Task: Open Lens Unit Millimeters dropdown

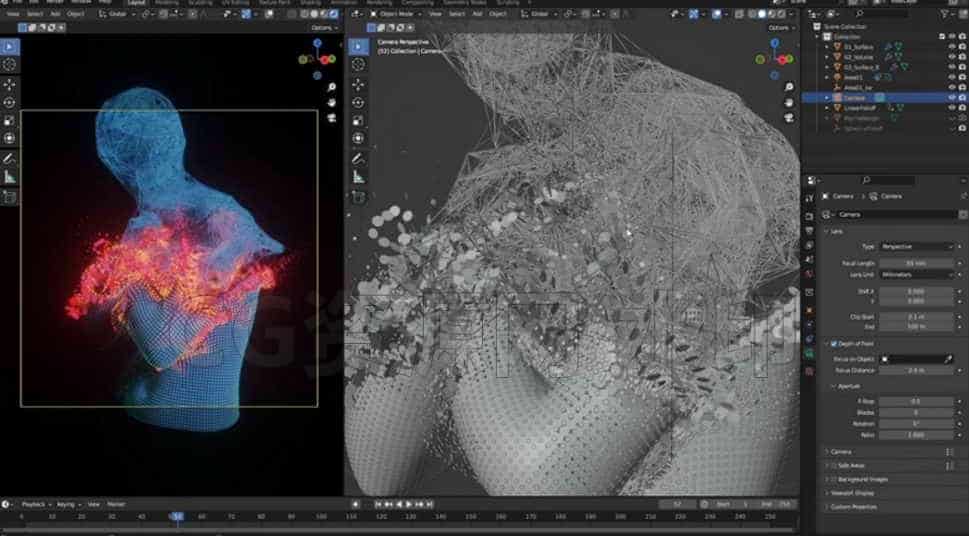Action: (916, 274)
